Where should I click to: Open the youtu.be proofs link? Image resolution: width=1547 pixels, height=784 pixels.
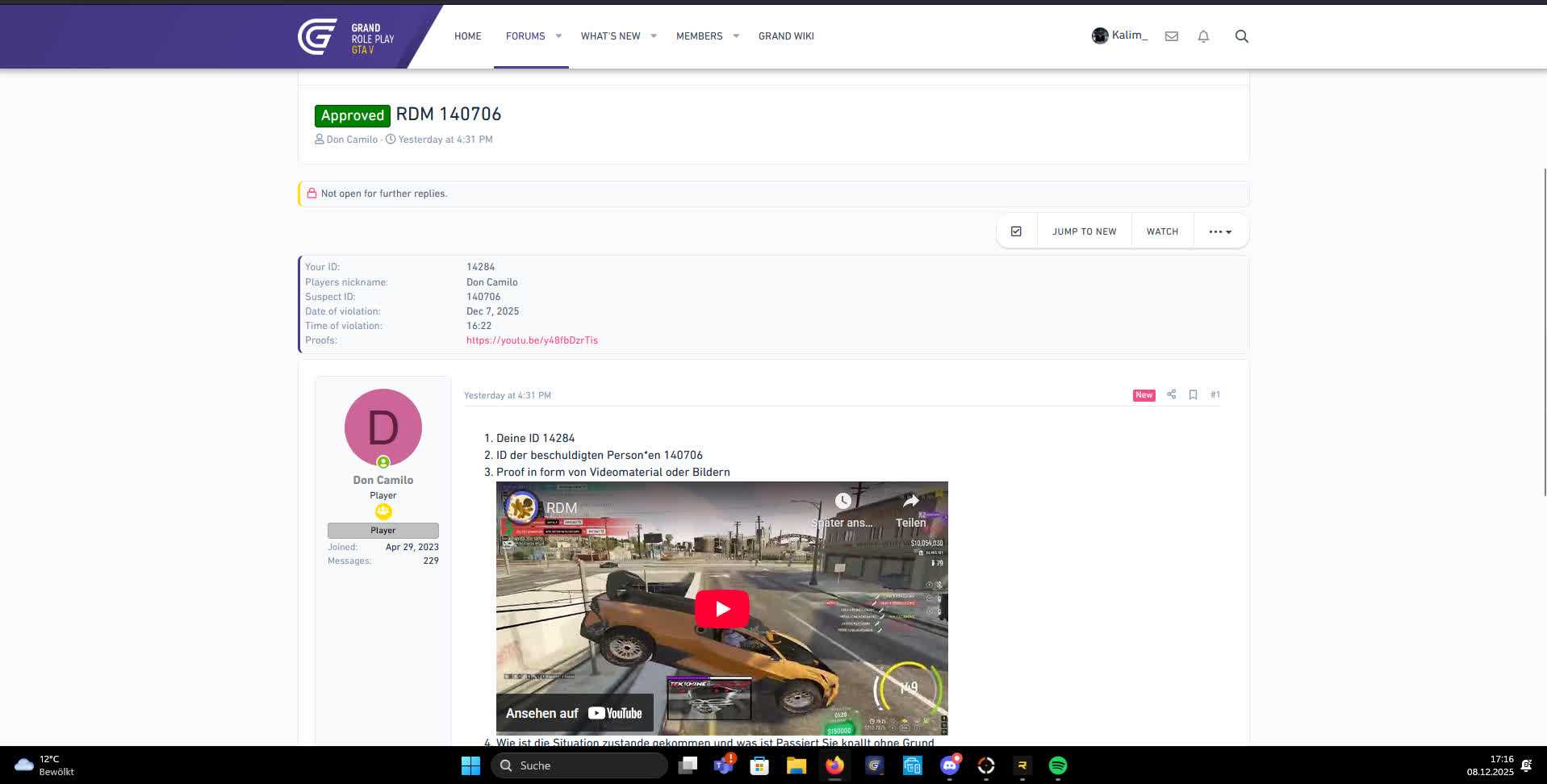(532, 340)
